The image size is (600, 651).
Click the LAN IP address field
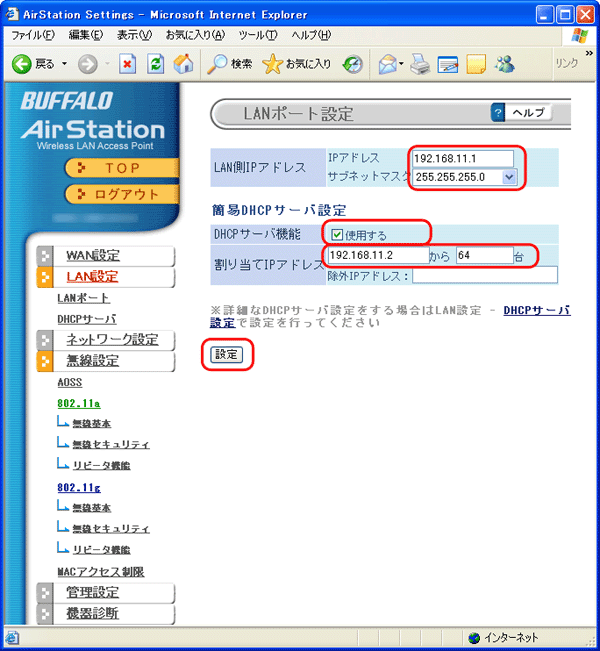[462, 158]
